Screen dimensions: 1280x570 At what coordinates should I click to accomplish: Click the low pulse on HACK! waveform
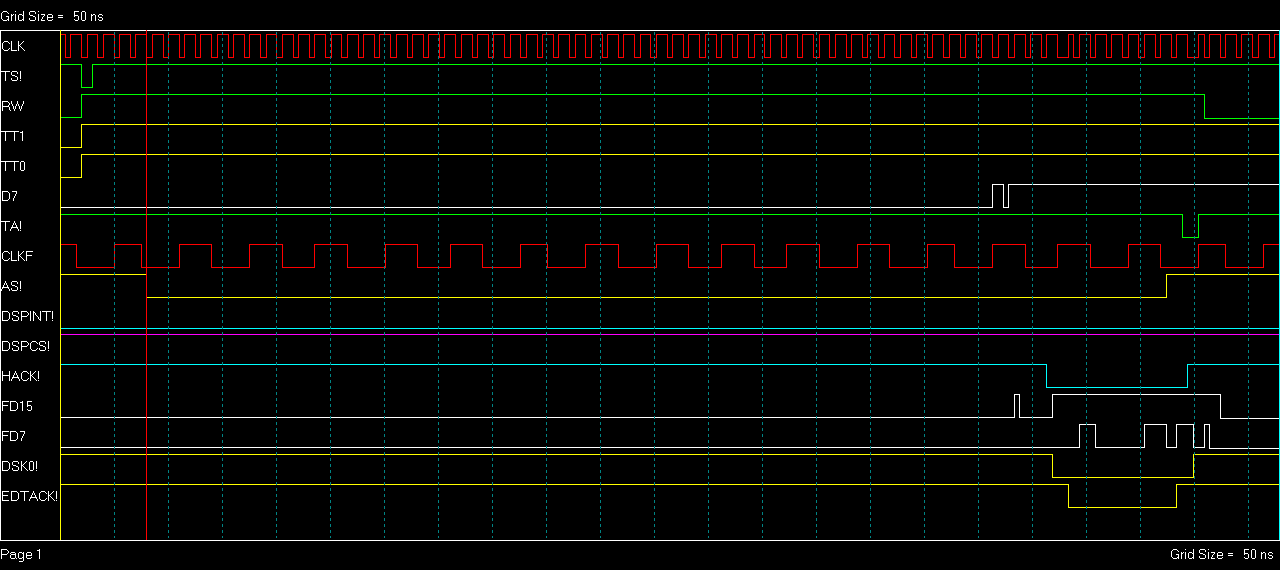coord(1117,387)
